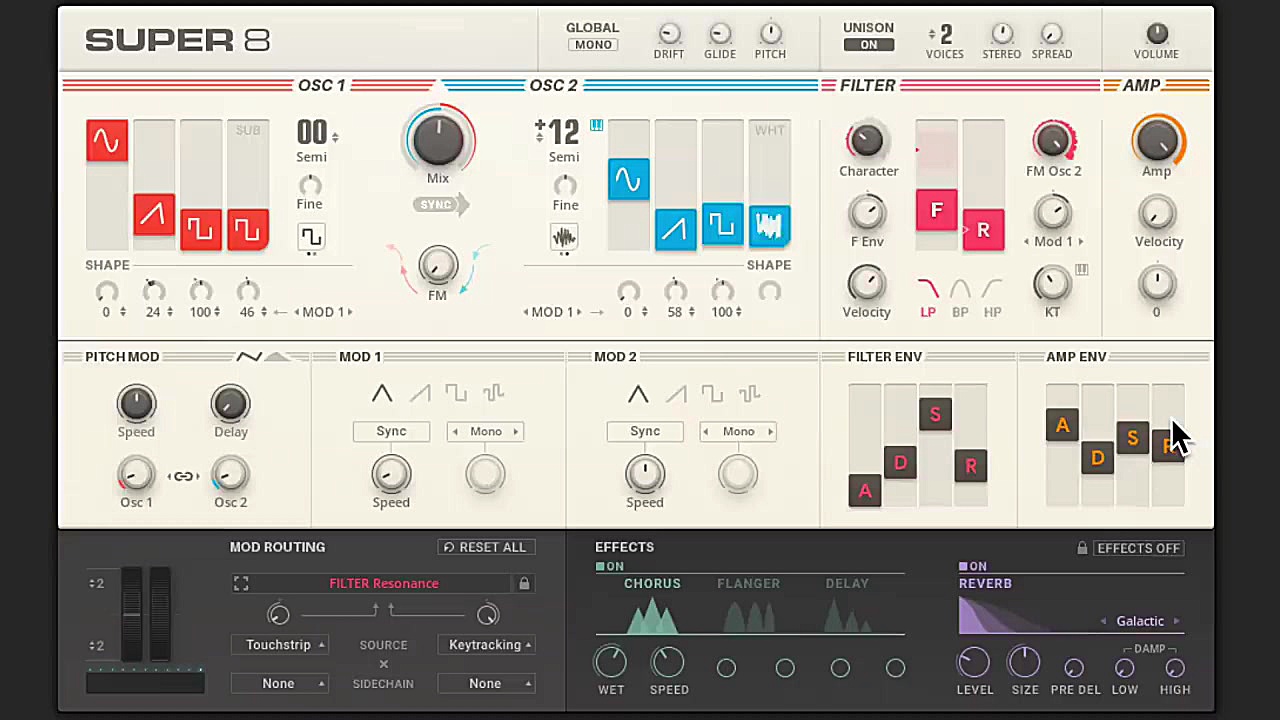1280x720 pixels.
Task: Click the FILTER Resonance routing target
Action: coord(384,583)
